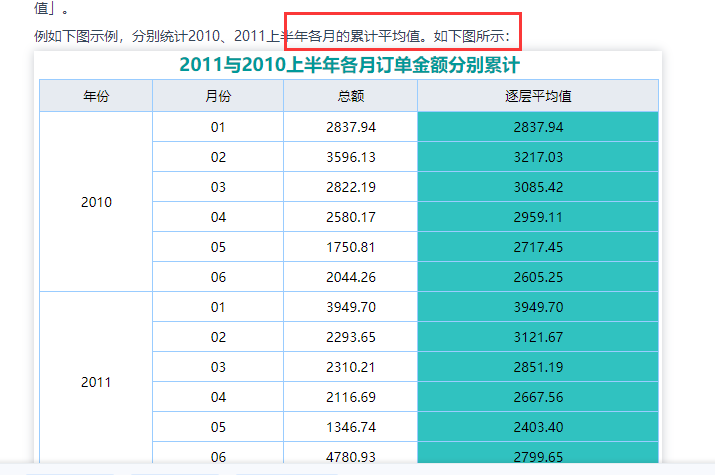Select the 月份 column header

tap(218, 96)
